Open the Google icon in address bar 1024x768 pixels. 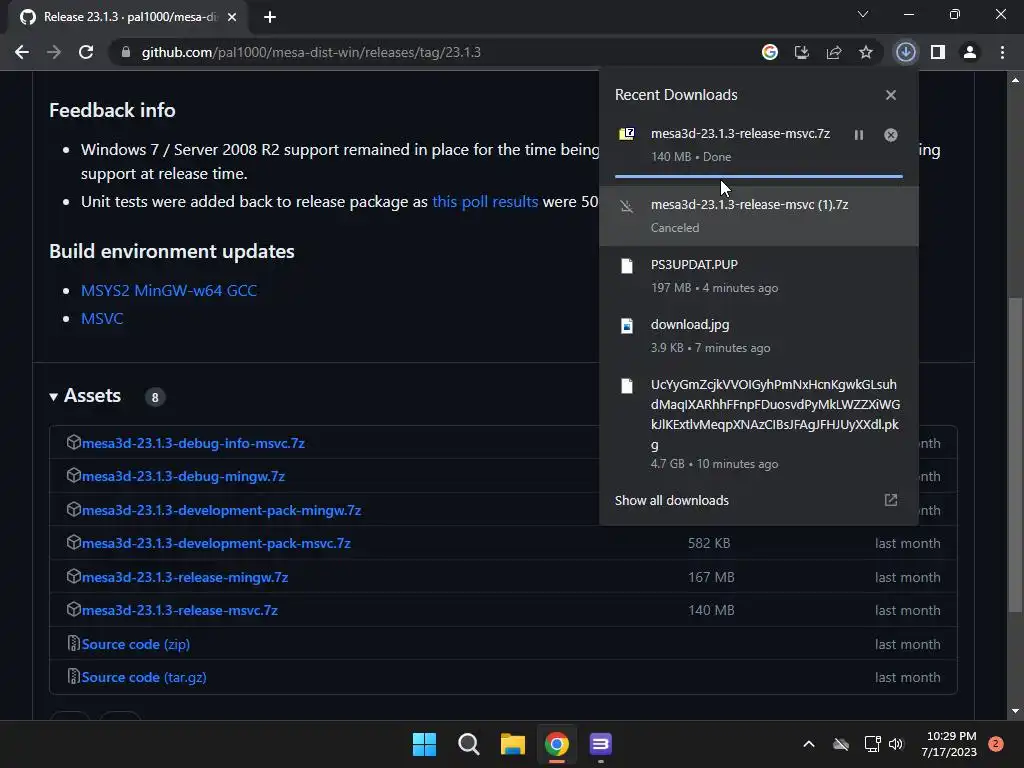click(770, 52)
